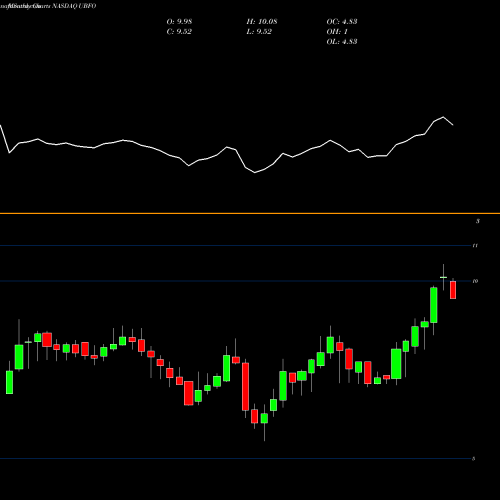Image resolution: width=500 pixels, height=500 pixels.
Task: Click the 'L: 9.52' low value
Action: coord(259,32)
